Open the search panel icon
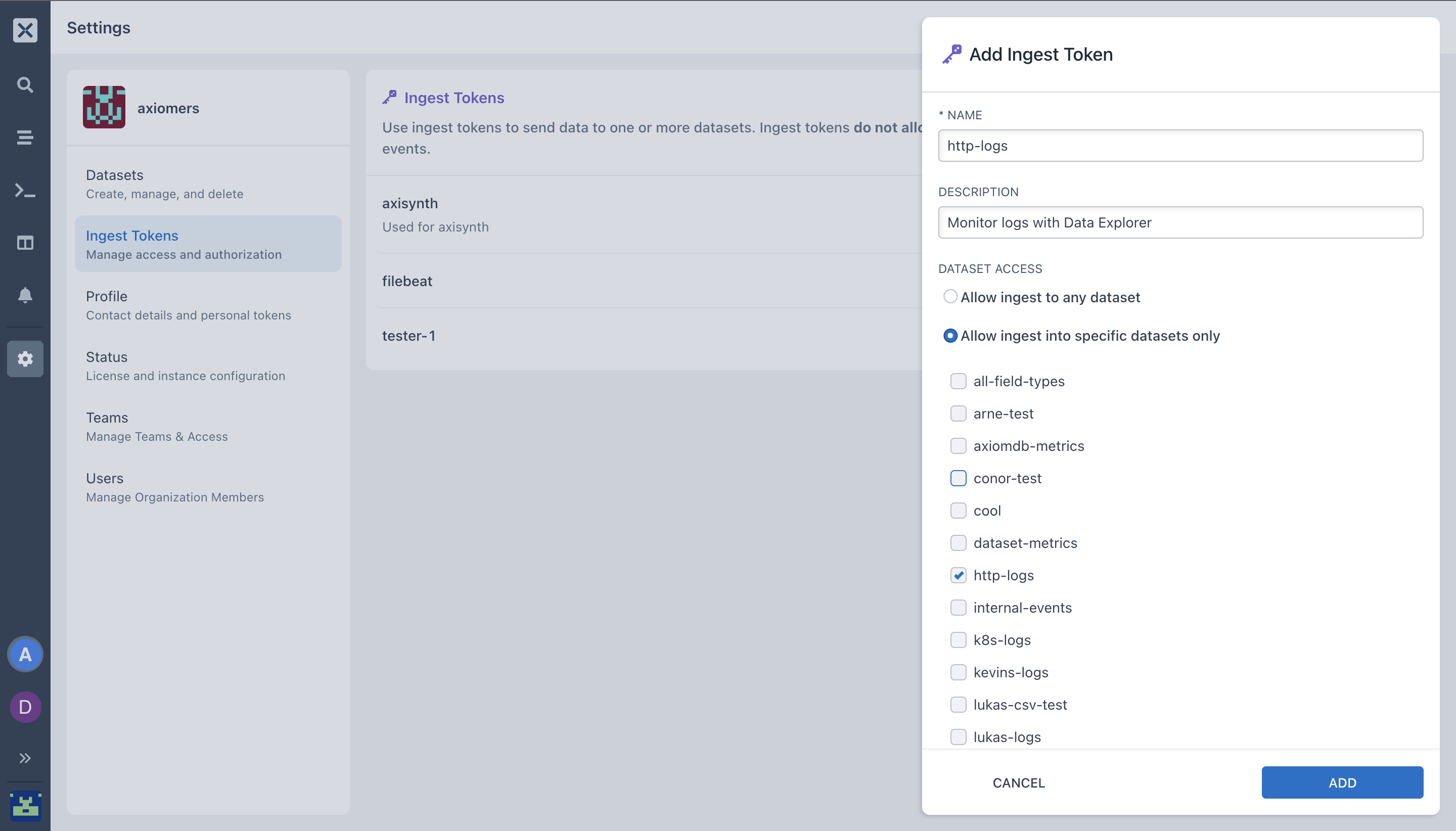 [25, 84]
